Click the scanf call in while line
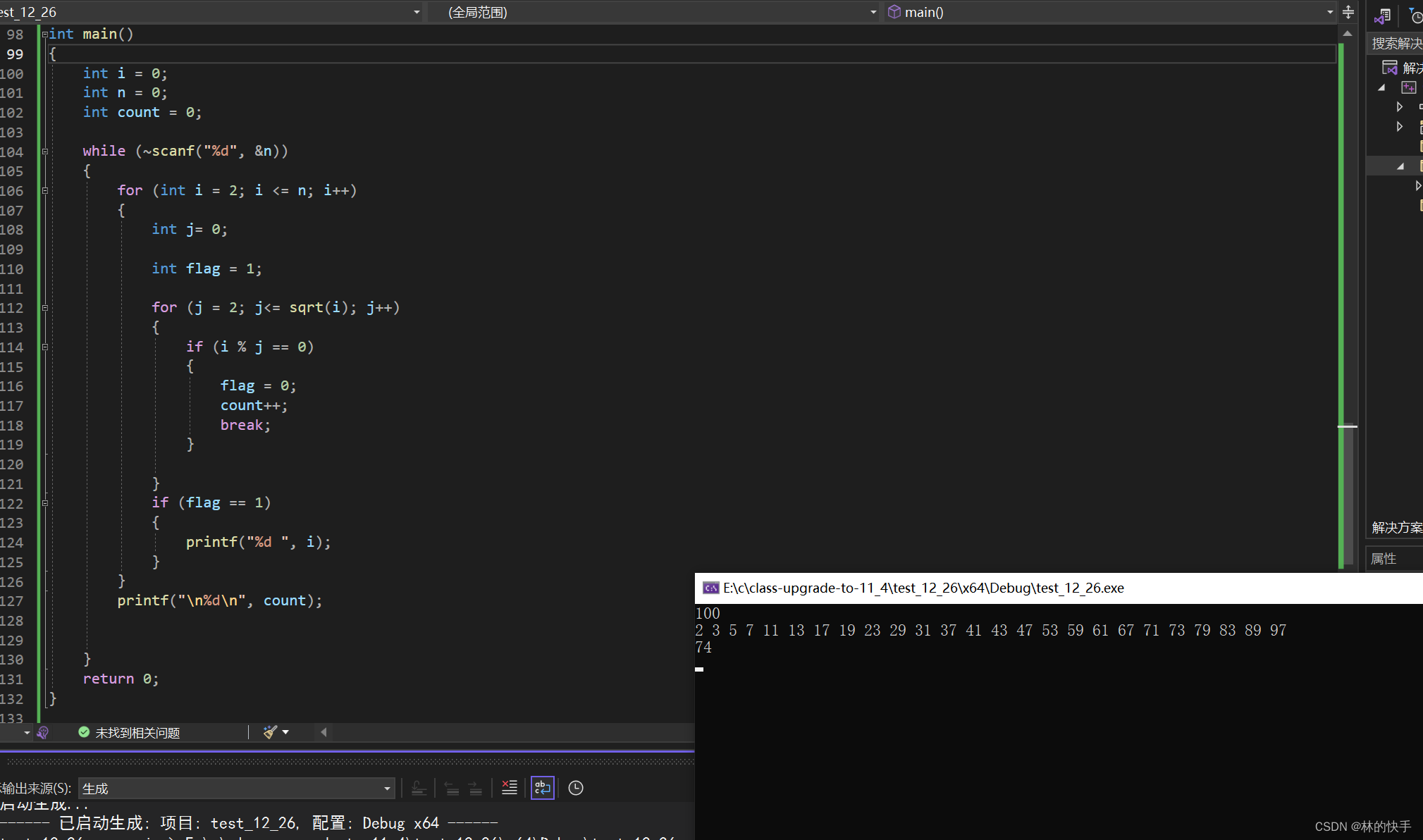Image resolution: width=1423 pixels, height=840 pixels. 216,152
